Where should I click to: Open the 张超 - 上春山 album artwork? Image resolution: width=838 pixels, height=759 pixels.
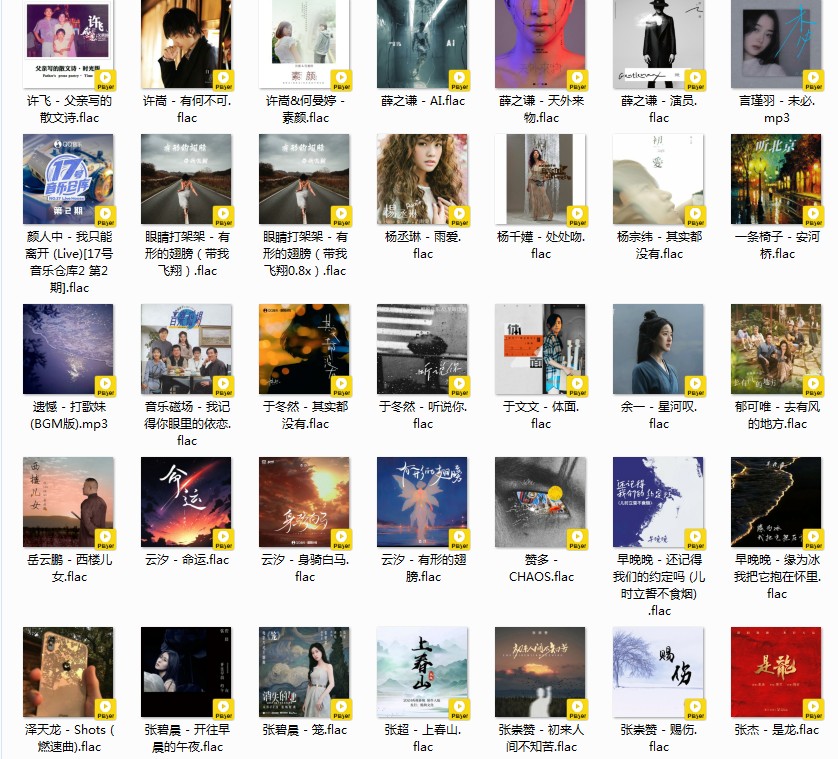(x=422, y=670)
